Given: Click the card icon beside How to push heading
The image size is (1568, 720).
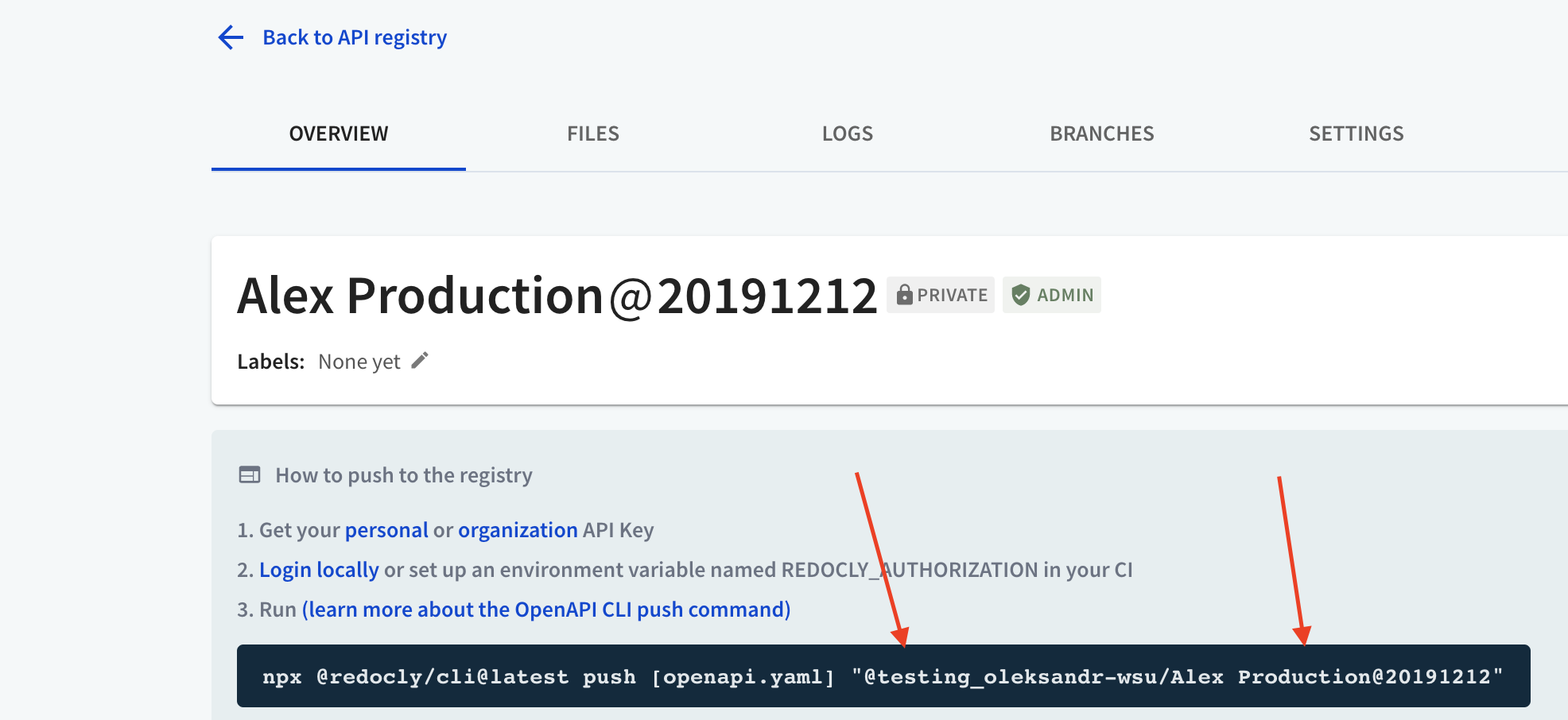Looking at the screenshot, I should [249, 474].
